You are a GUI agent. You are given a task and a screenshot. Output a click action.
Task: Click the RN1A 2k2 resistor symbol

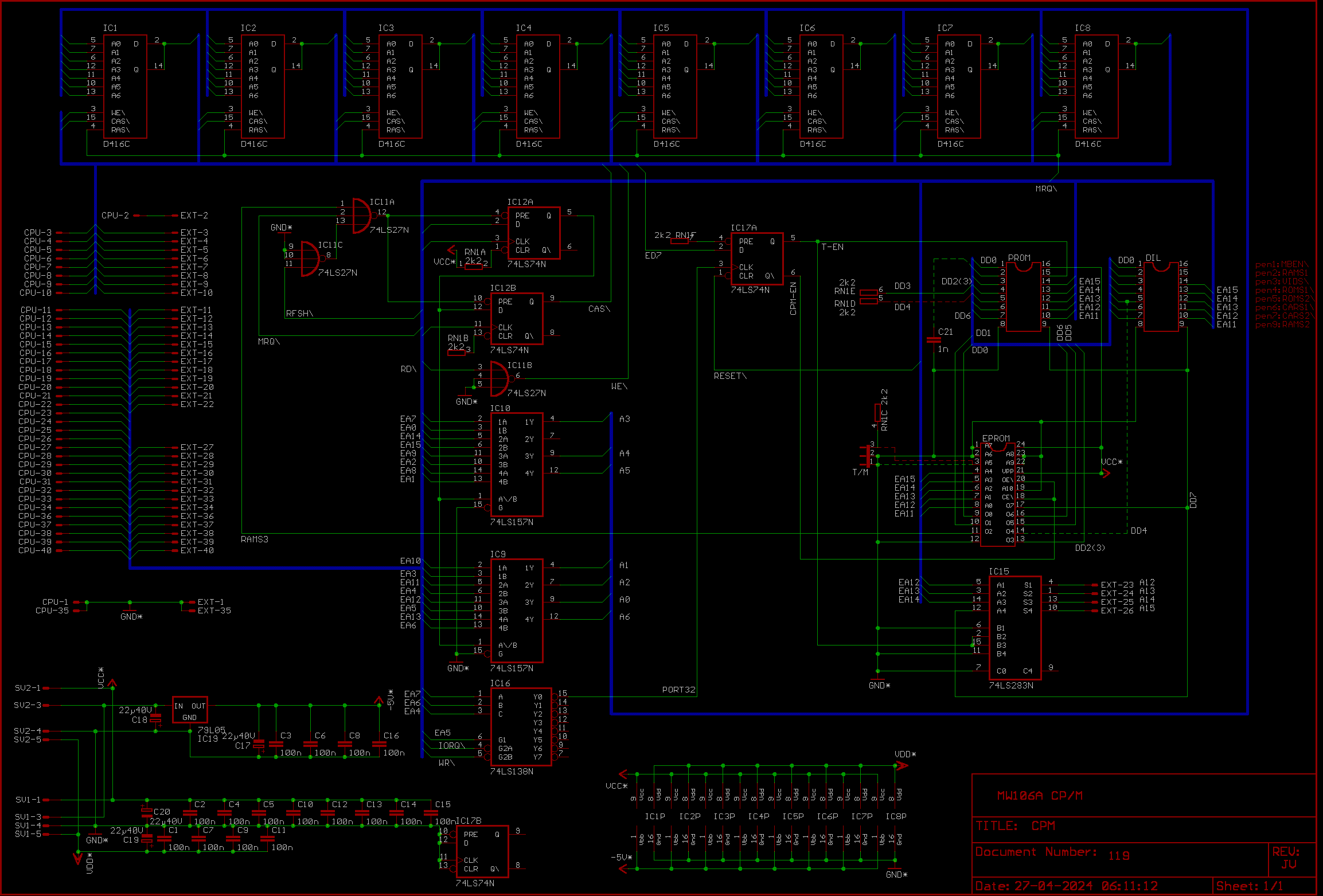(x=473, y=267)
